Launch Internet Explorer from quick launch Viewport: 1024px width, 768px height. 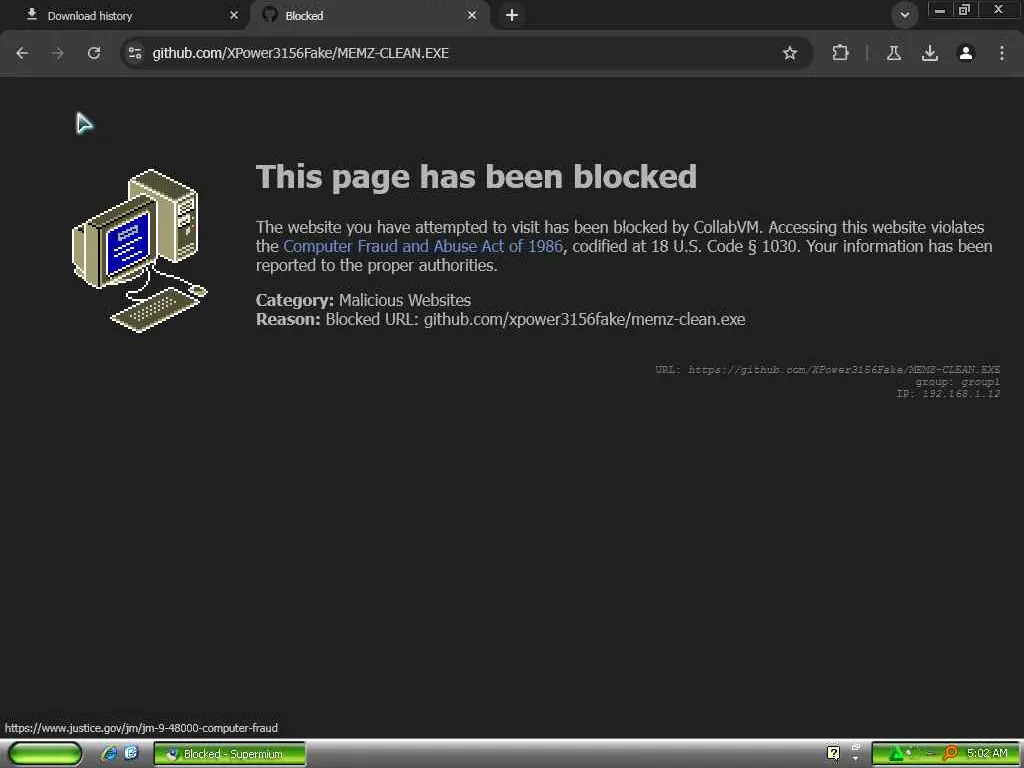tap(109, 754)
